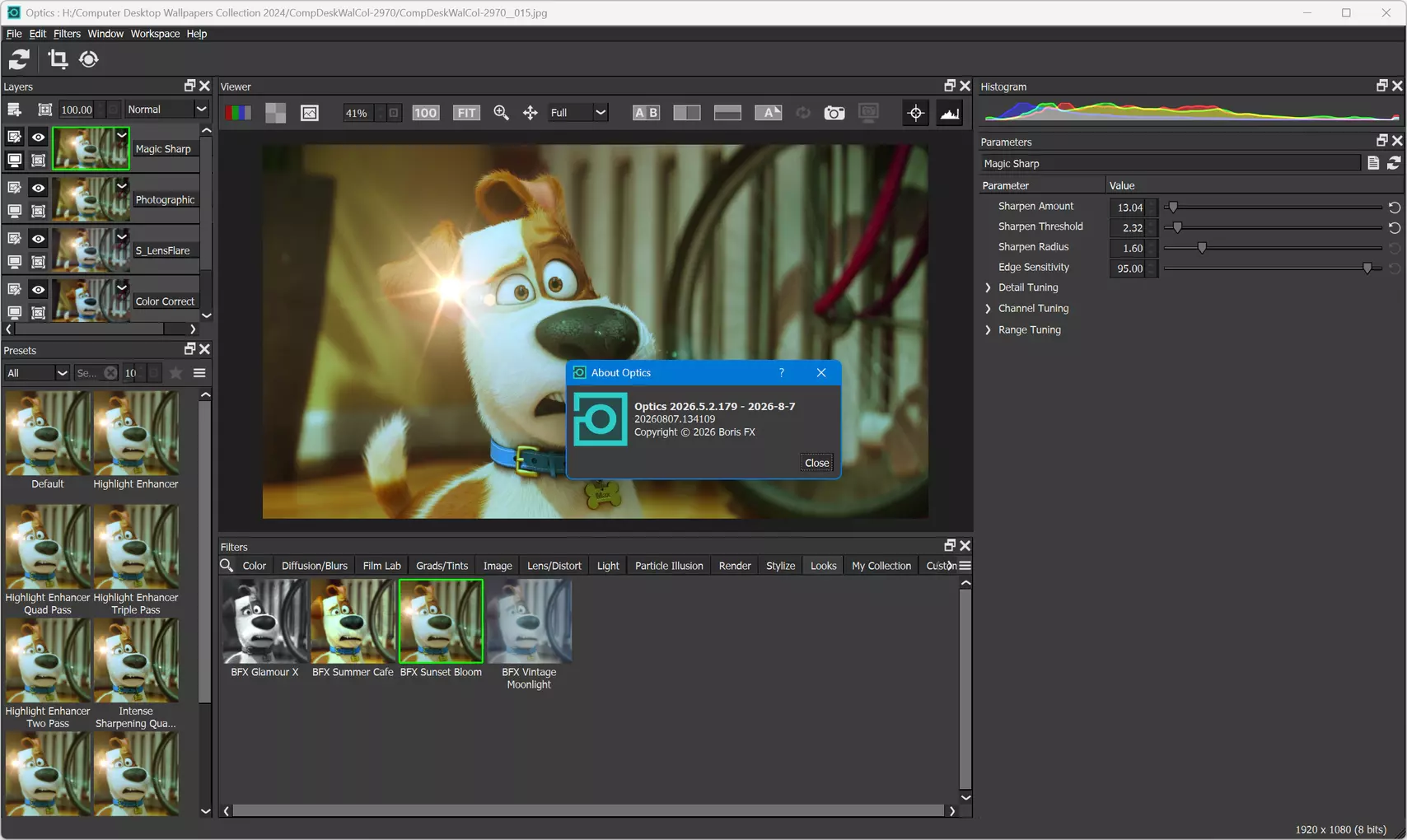
Task: Click the horizontal split comparison icon
Action: 727,113
